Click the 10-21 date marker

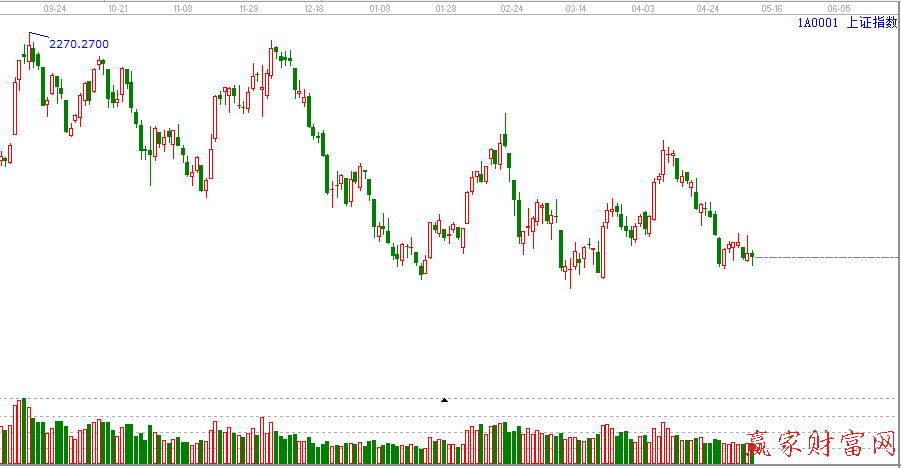(117, 7)
